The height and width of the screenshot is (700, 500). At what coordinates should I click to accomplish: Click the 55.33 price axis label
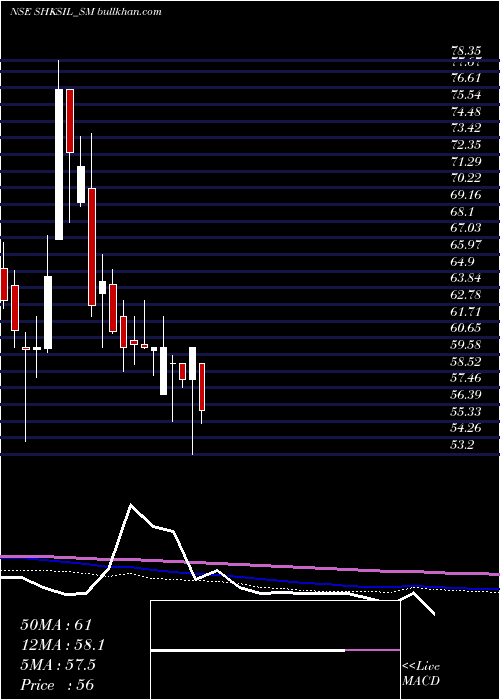(466, 411)
